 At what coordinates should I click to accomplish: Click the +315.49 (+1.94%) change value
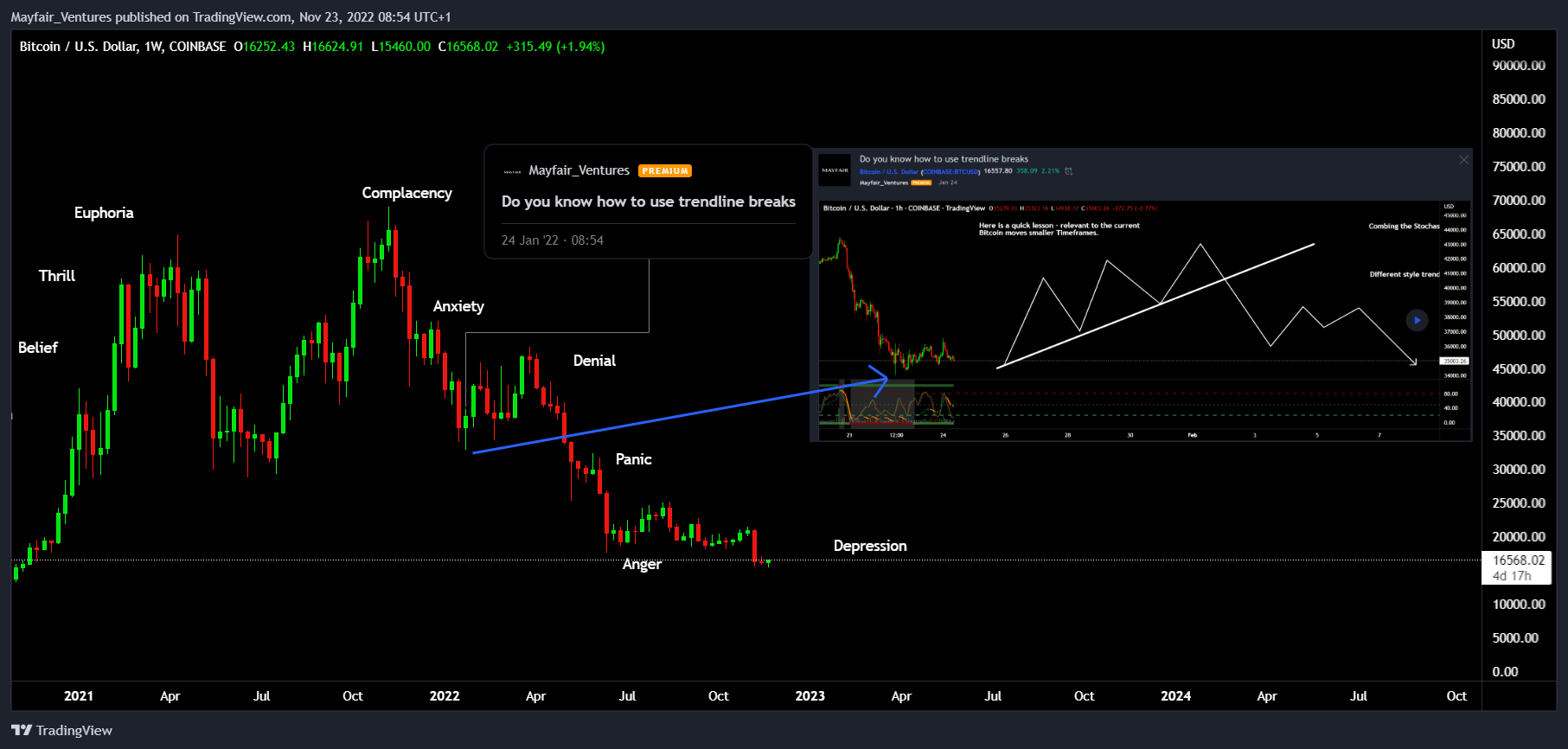tap(555, 47)
